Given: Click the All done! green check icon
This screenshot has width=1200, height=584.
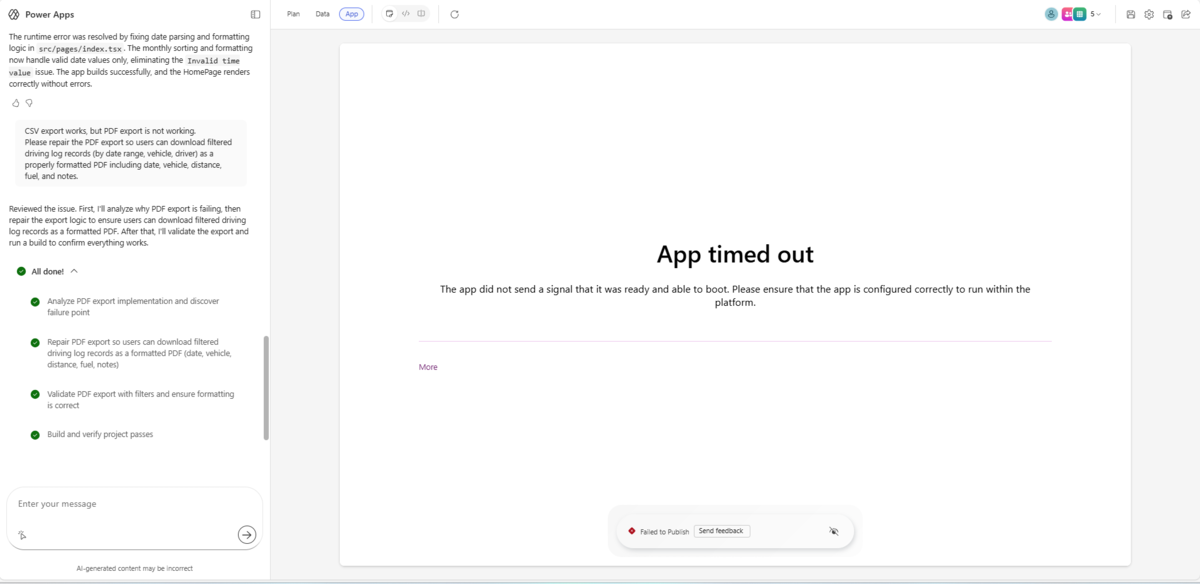Looking at the screenshot, I should point(21,271).
